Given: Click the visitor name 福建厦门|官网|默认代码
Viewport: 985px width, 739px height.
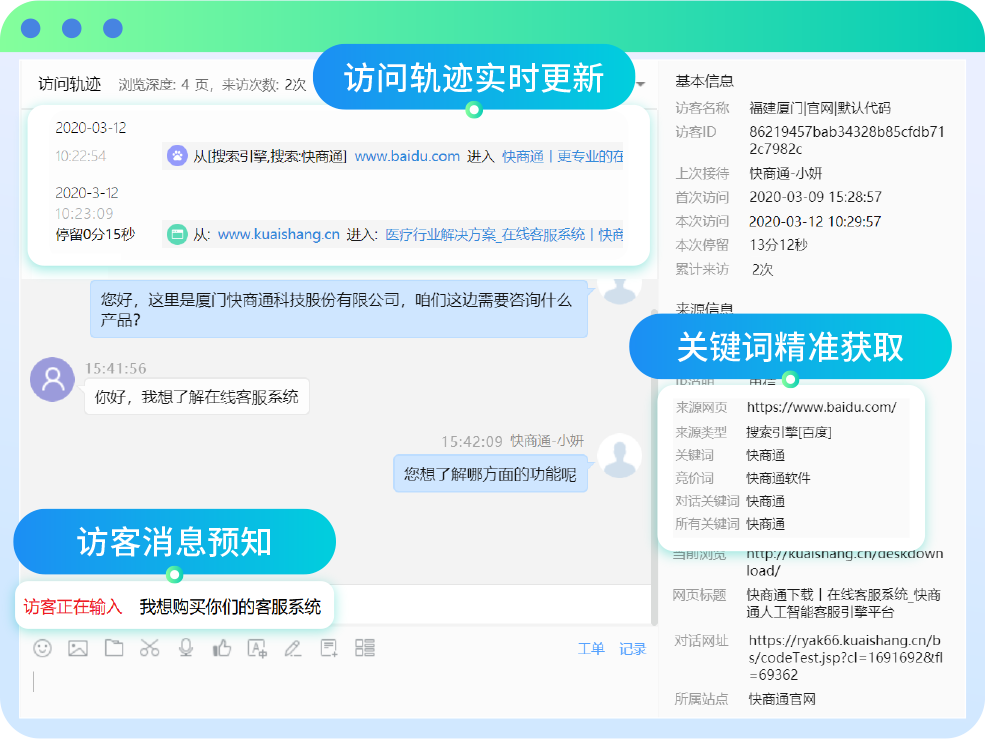Looking at the screenshot, I should click(x=820, y=108).
